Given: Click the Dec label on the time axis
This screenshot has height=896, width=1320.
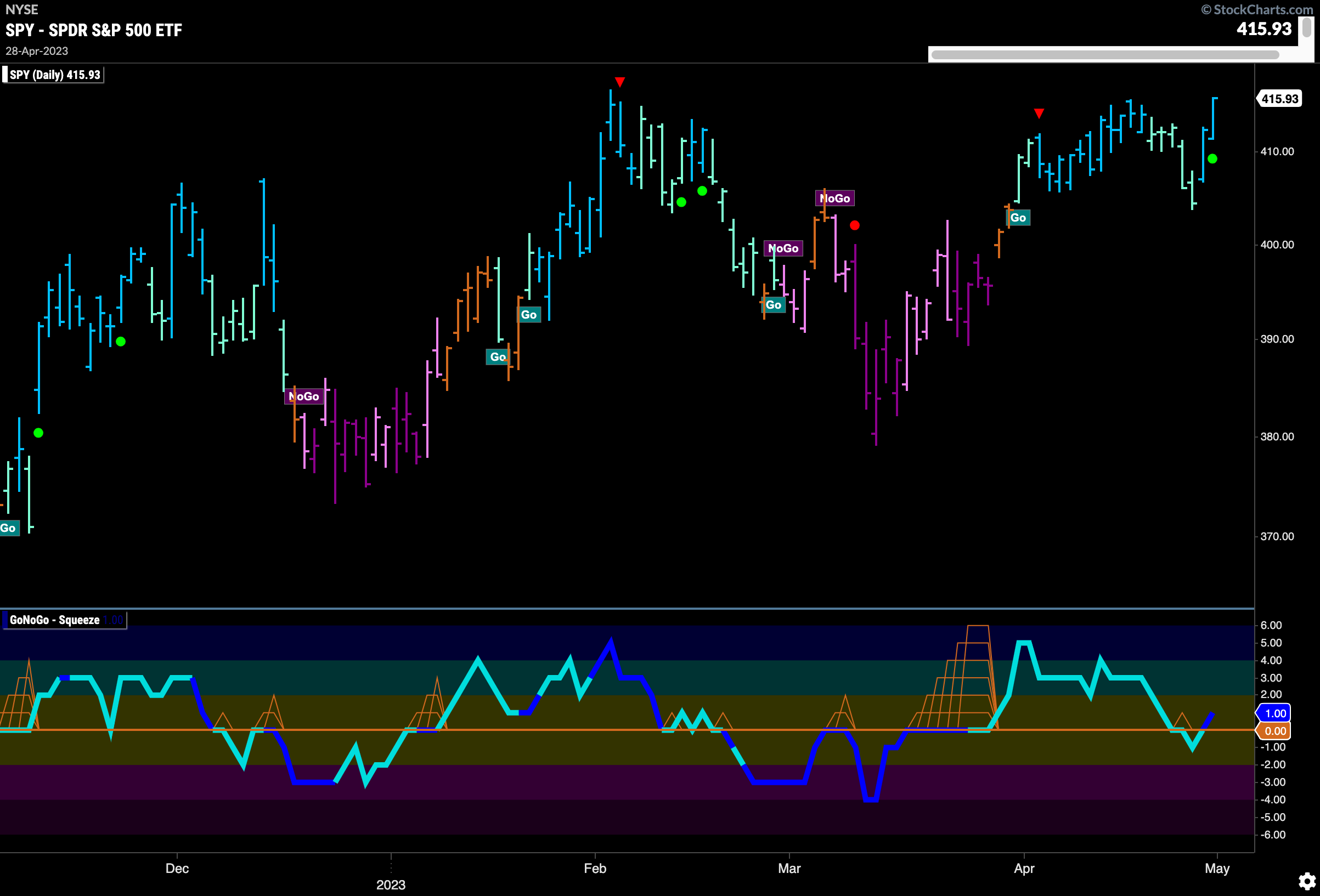Looking at the screenshot, I should (177, 868).
